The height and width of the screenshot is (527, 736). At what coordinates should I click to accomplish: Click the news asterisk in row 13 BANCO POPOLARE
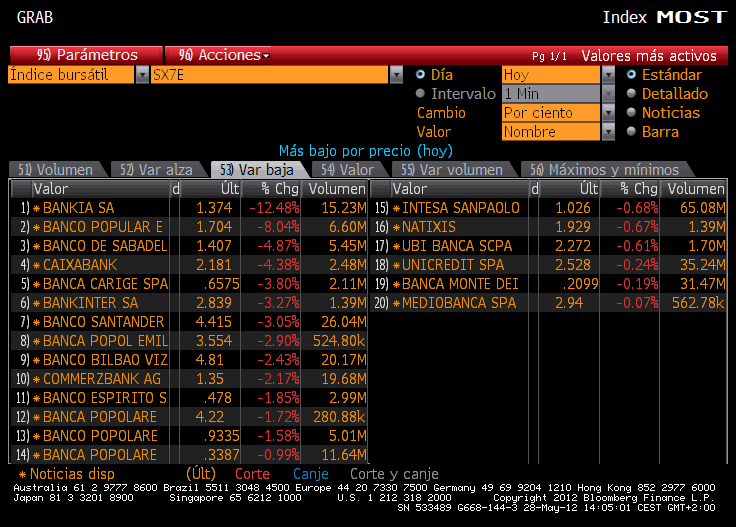[36, 436]
